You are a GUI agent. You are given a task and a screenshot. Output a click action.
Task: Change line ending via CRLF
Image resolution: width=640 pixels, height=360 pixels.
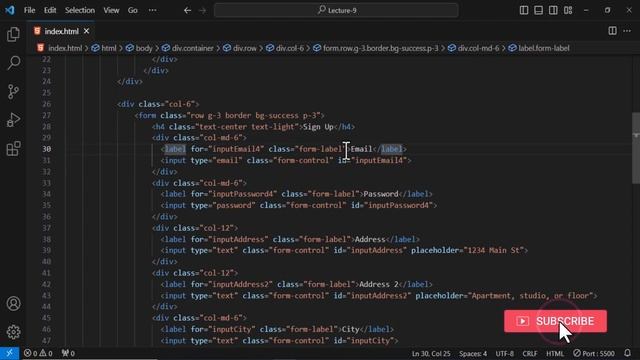coord(530,353)
